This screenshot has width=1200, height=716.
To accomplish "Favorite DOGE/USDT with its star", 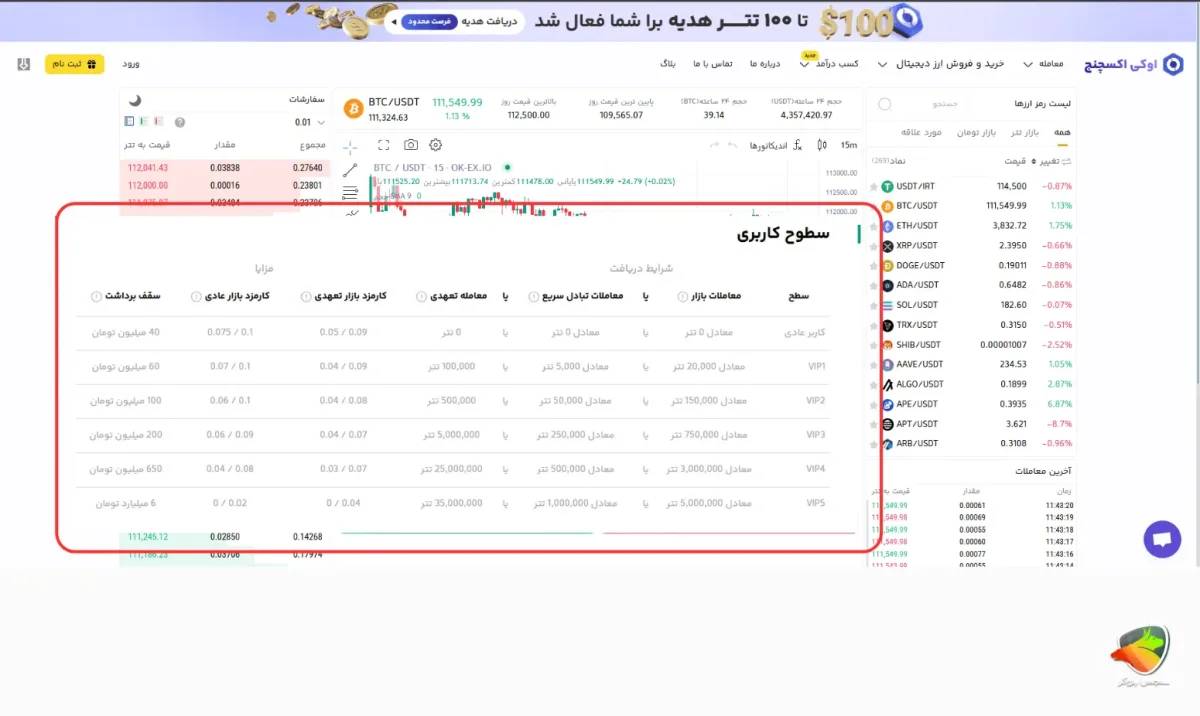I will click(873, 266).
